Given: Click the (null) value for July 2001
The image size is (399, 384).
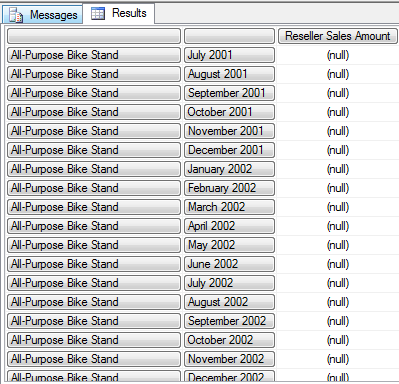Looking at the screenshot, I should [338, 55].
